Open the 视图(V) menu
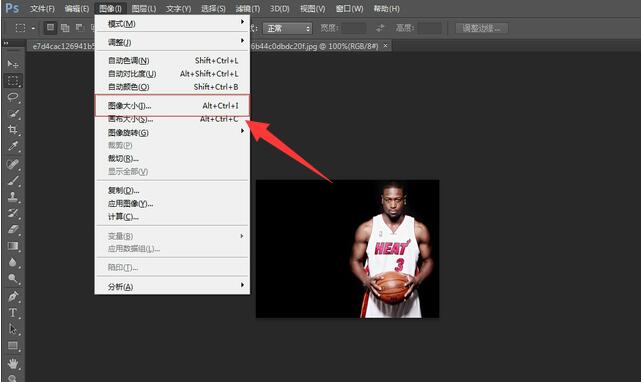The image size is (641, 382). pos(313,9)
